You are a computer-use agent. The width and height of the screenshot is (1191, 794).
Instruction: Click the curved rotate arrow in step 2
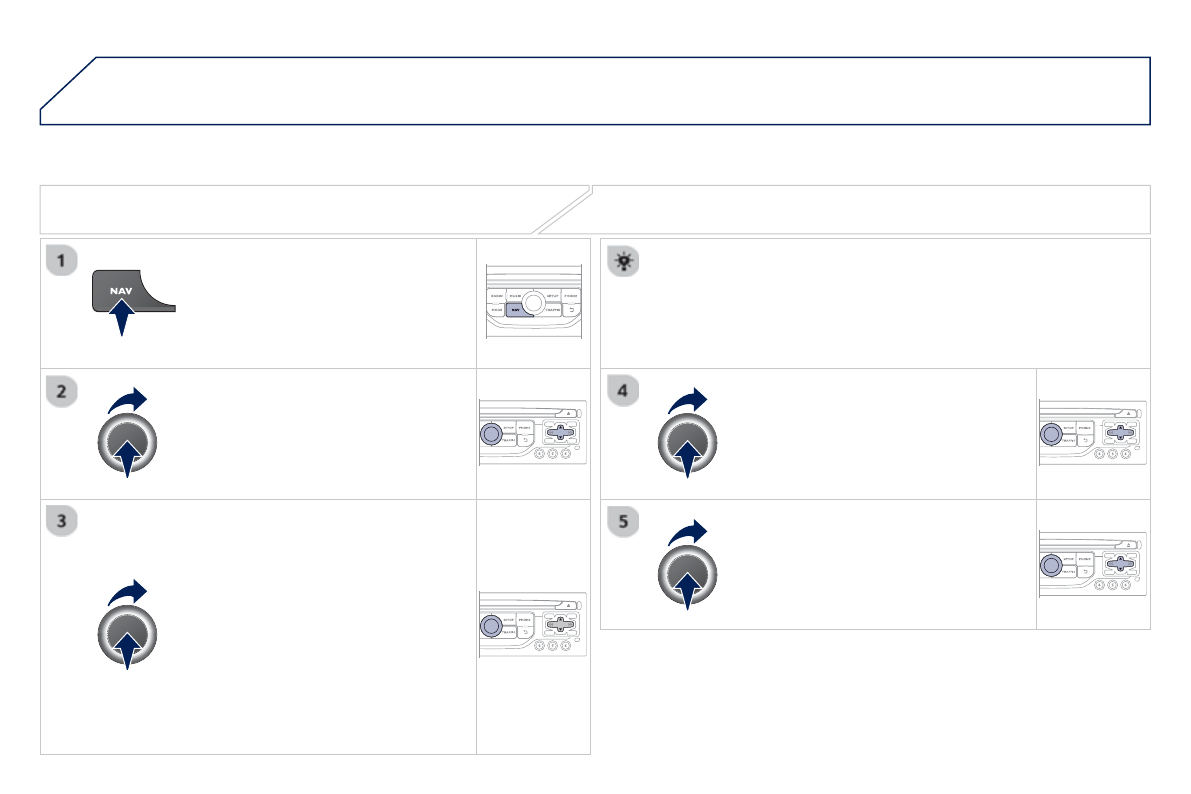[x=128, y=401]
